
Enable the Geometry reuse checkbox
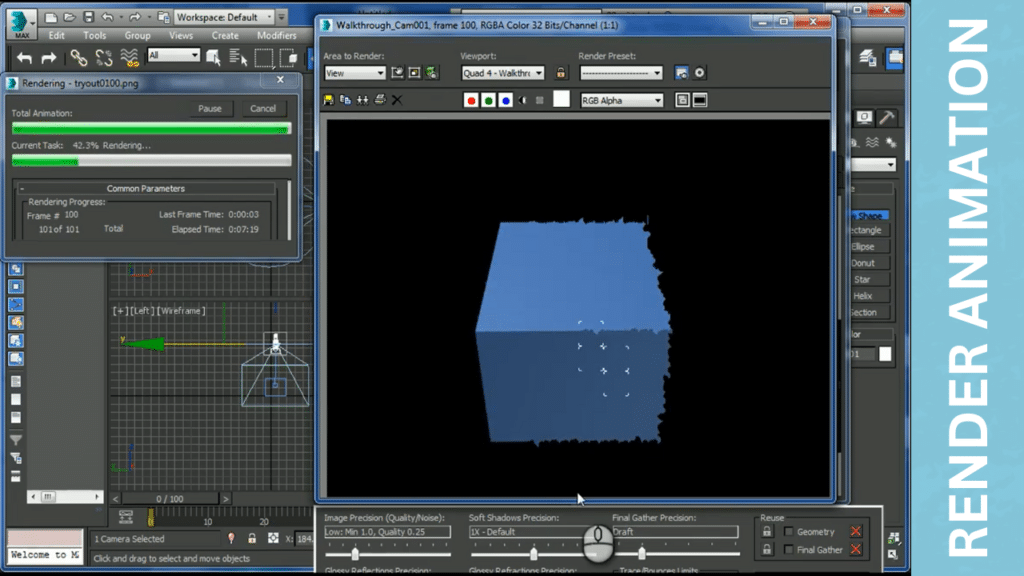pos(789,532)
